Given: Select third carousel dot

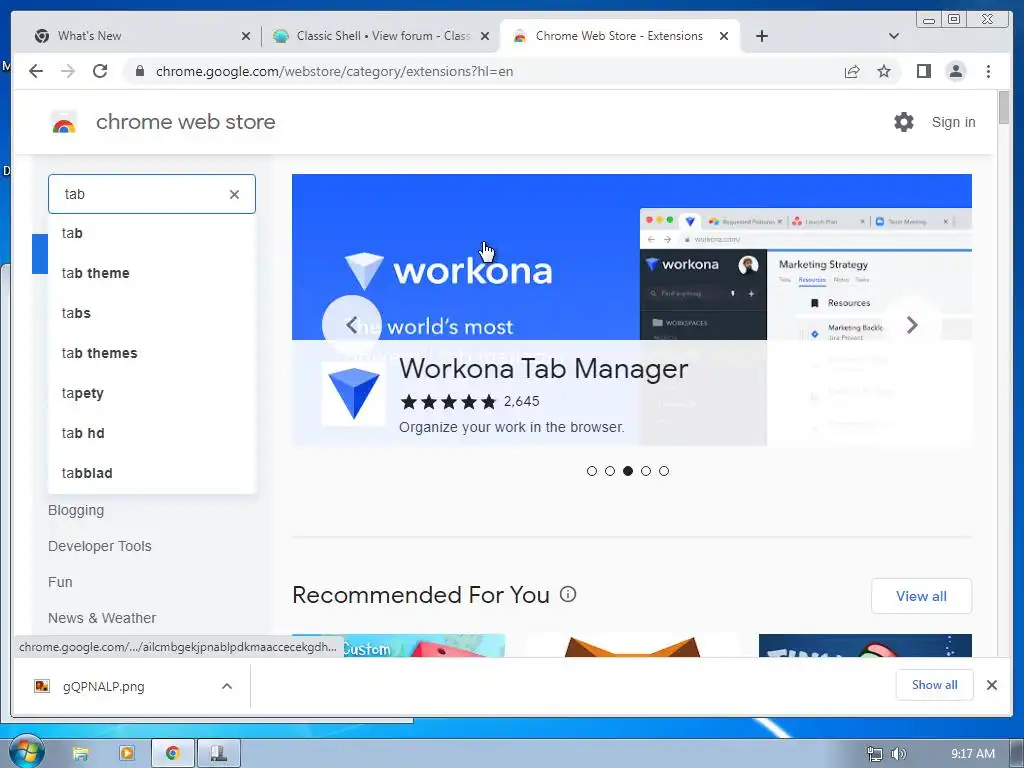Looking at the screenshot, I should pyautogui.click(x=628, y=471).
